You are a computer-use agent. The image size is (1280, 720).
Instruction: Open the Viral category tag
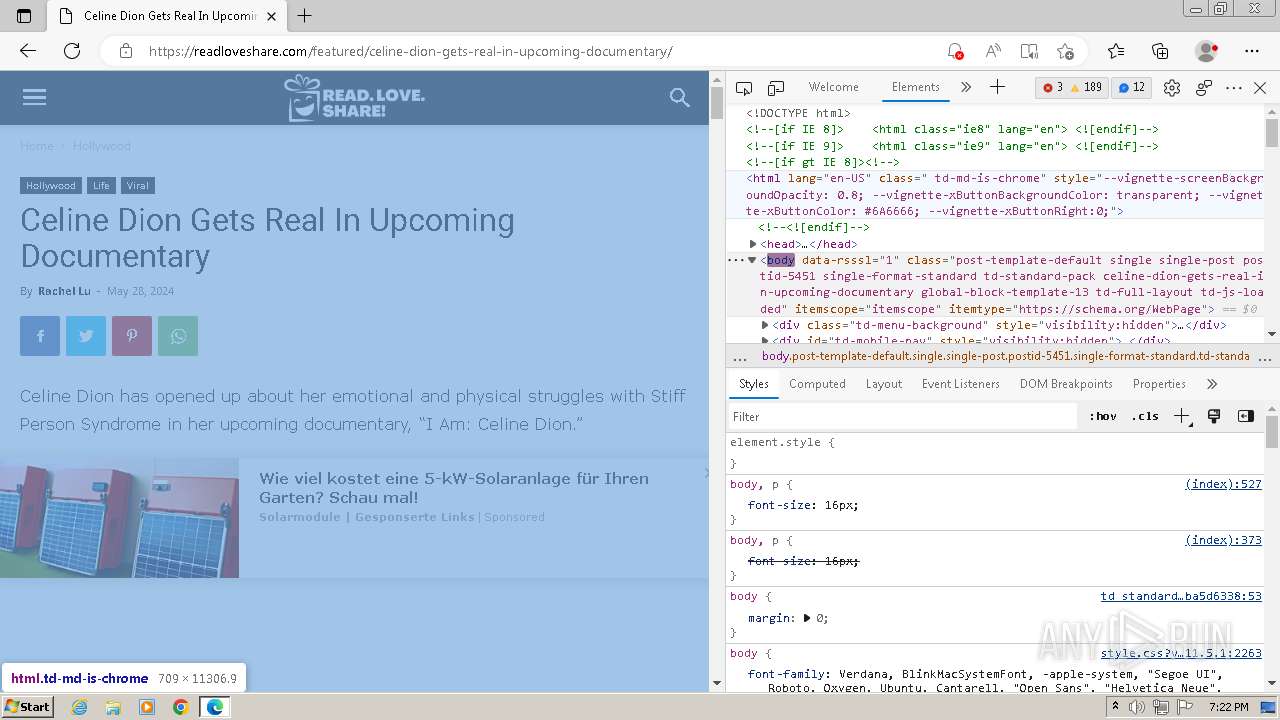coord(138,186)
